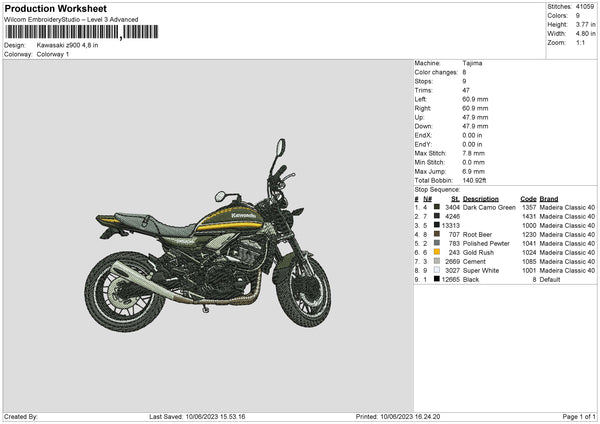Click stitch count 13313 in row 3
The width and height of the screenshot is (600, 424).
[451, 225]
